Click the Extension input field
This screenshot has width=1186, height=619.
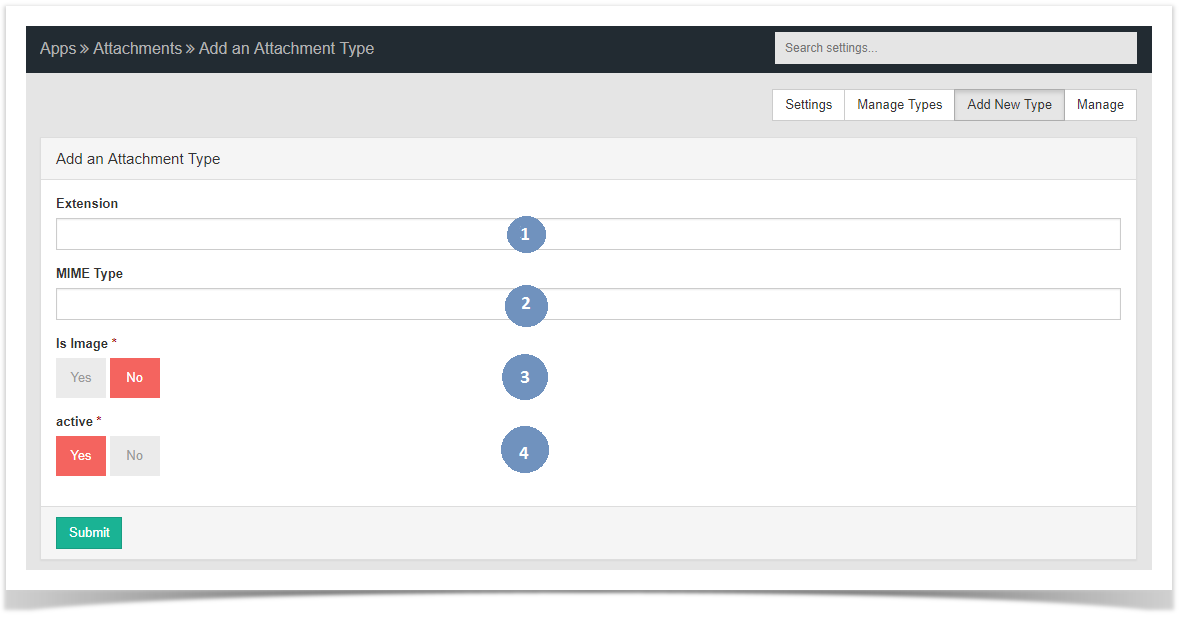click(588, 234)
